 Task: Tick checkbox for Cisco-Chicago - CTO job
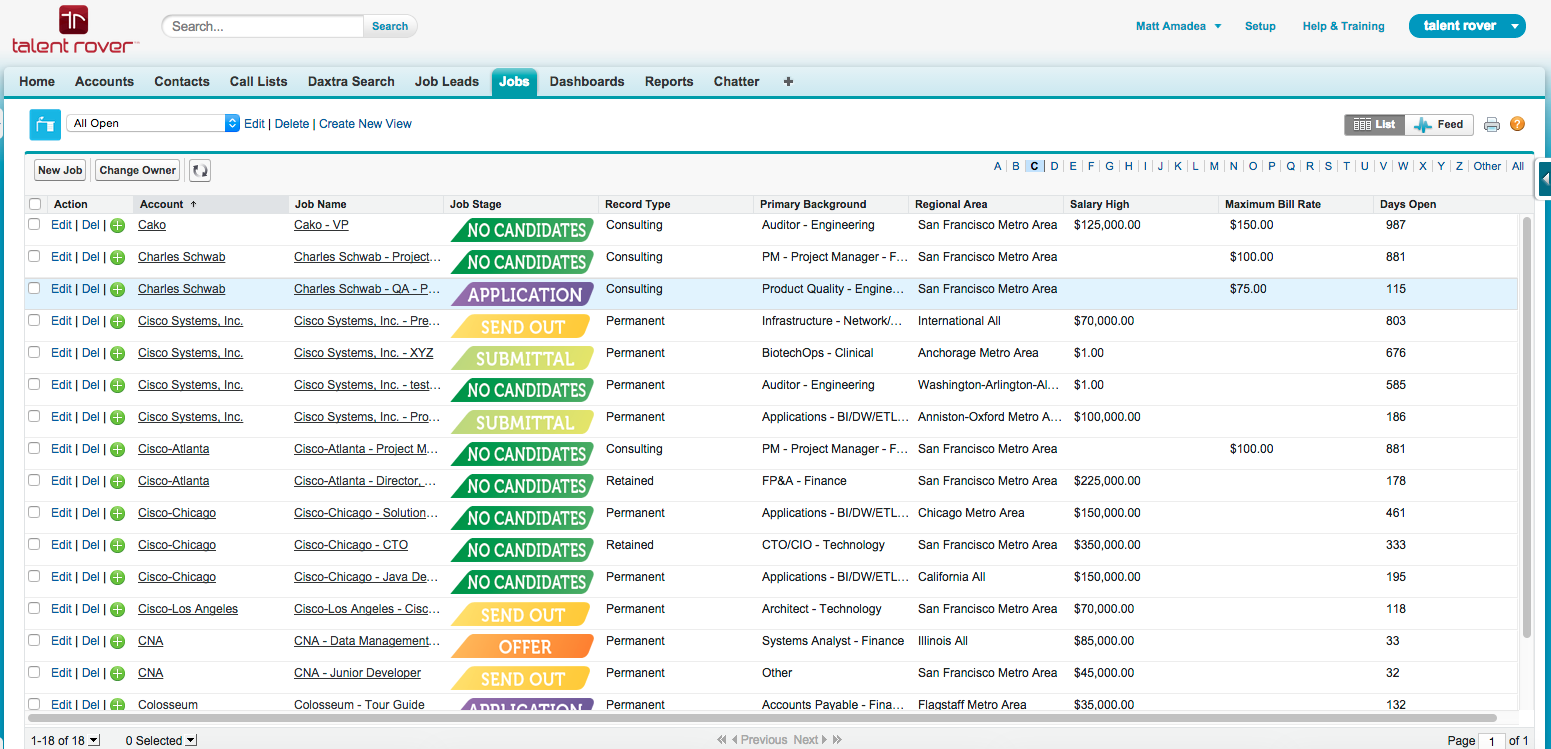click(34, 545)
